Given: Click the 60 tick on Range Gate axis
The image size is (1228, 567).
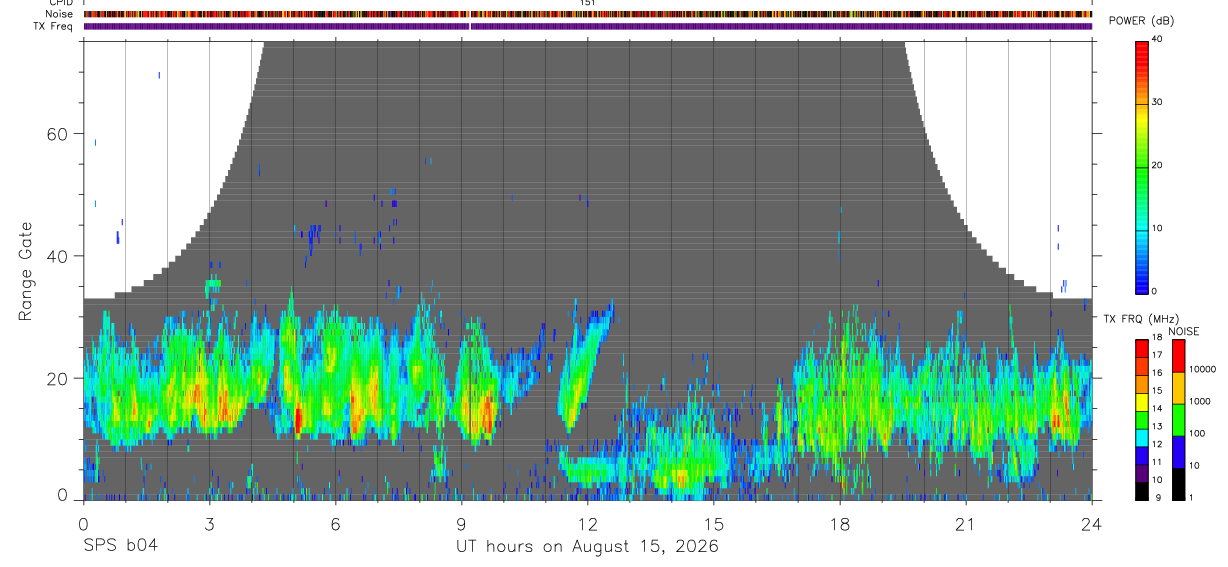Looking at the screenshot, I should pyautogui.click(x=57, y=134).
